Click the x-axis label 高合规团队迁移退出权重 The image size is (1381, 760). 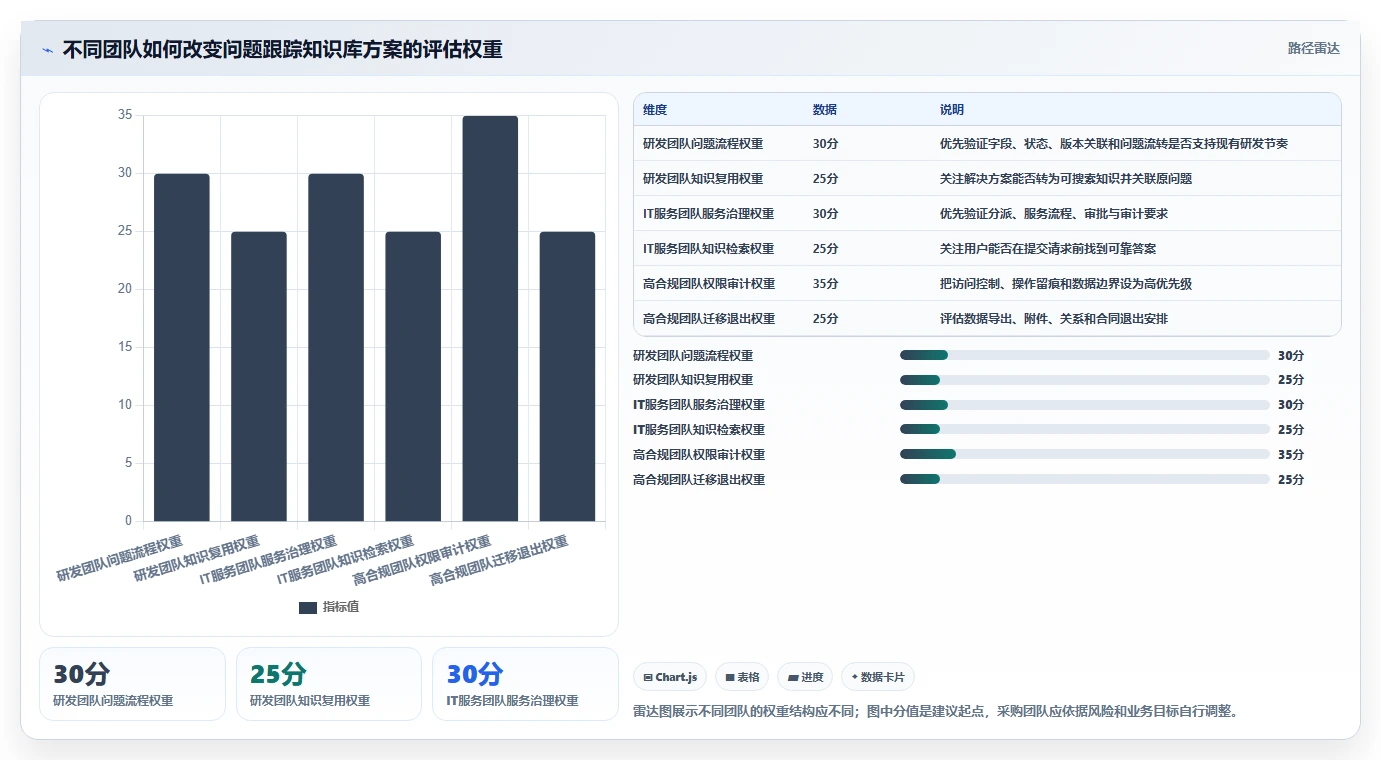click(x=499, y=561)
